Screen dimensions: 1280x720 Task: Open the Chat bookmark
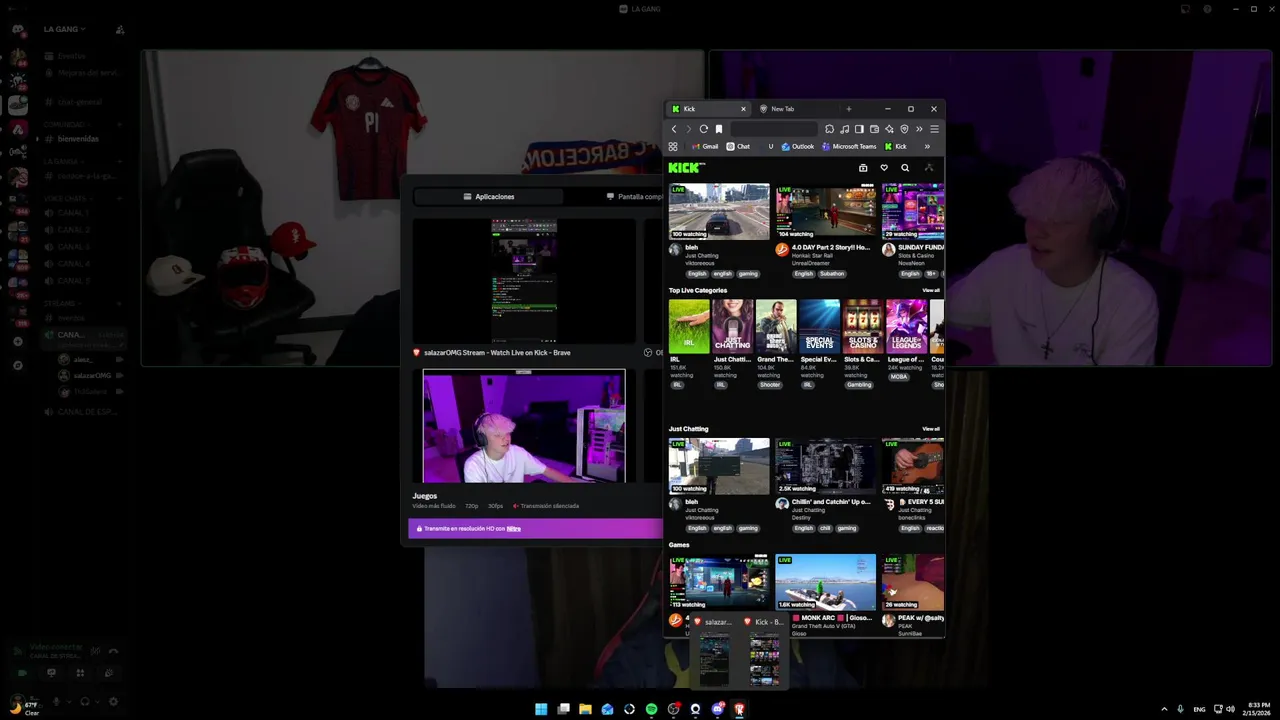click(x=738, y=146)
